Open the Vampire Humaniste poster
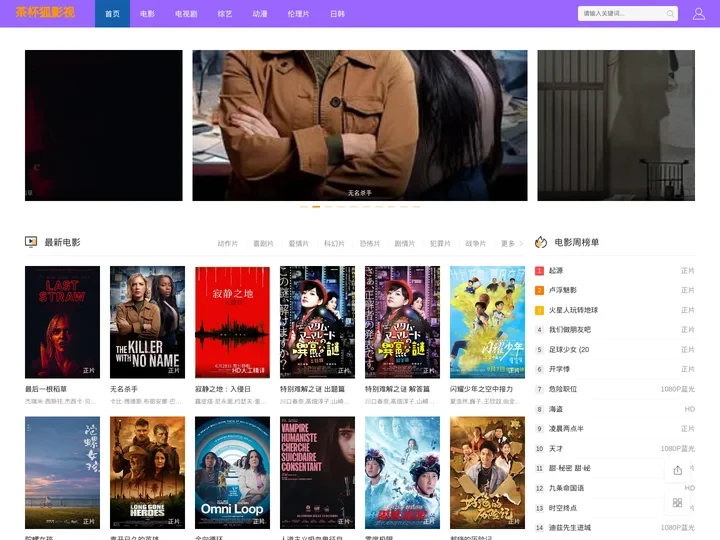 317,472
